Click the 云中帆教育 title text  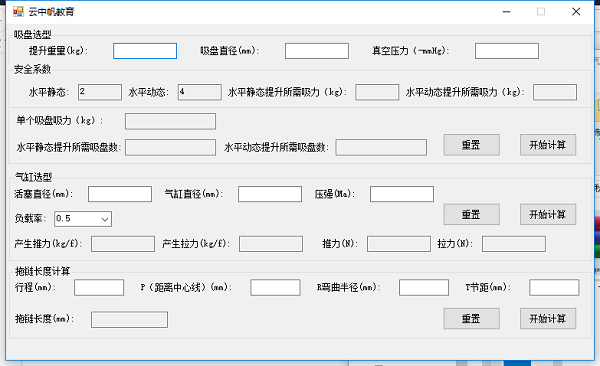point(51,12)
